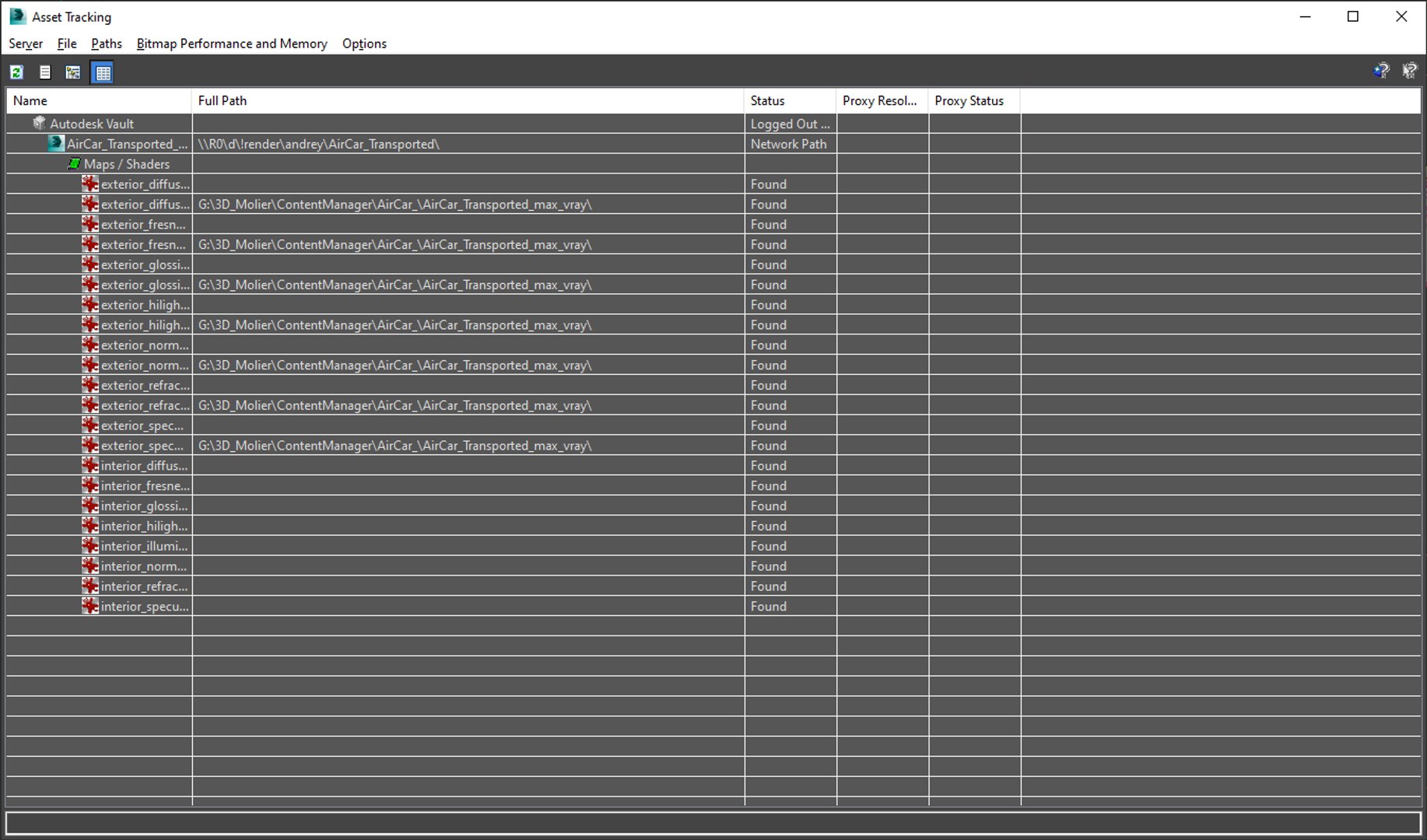This screenshot has height=840, width=1427.
Task: Click the Proxy Status column header
Action: (974, 100)
